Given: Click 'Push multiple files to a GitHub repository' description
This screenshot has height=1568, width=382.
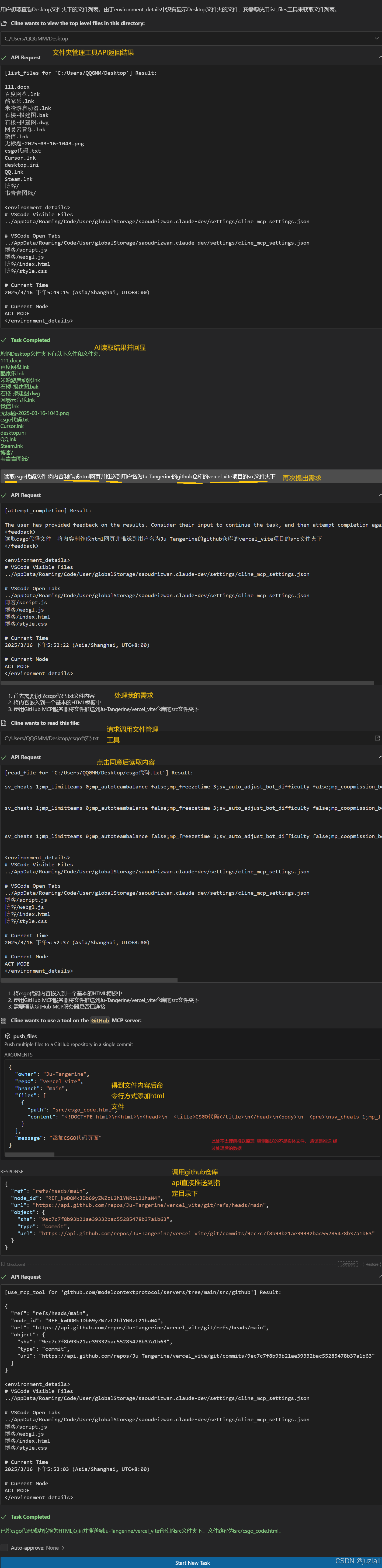Looking at the screenshot, I should pos(68,1045).
